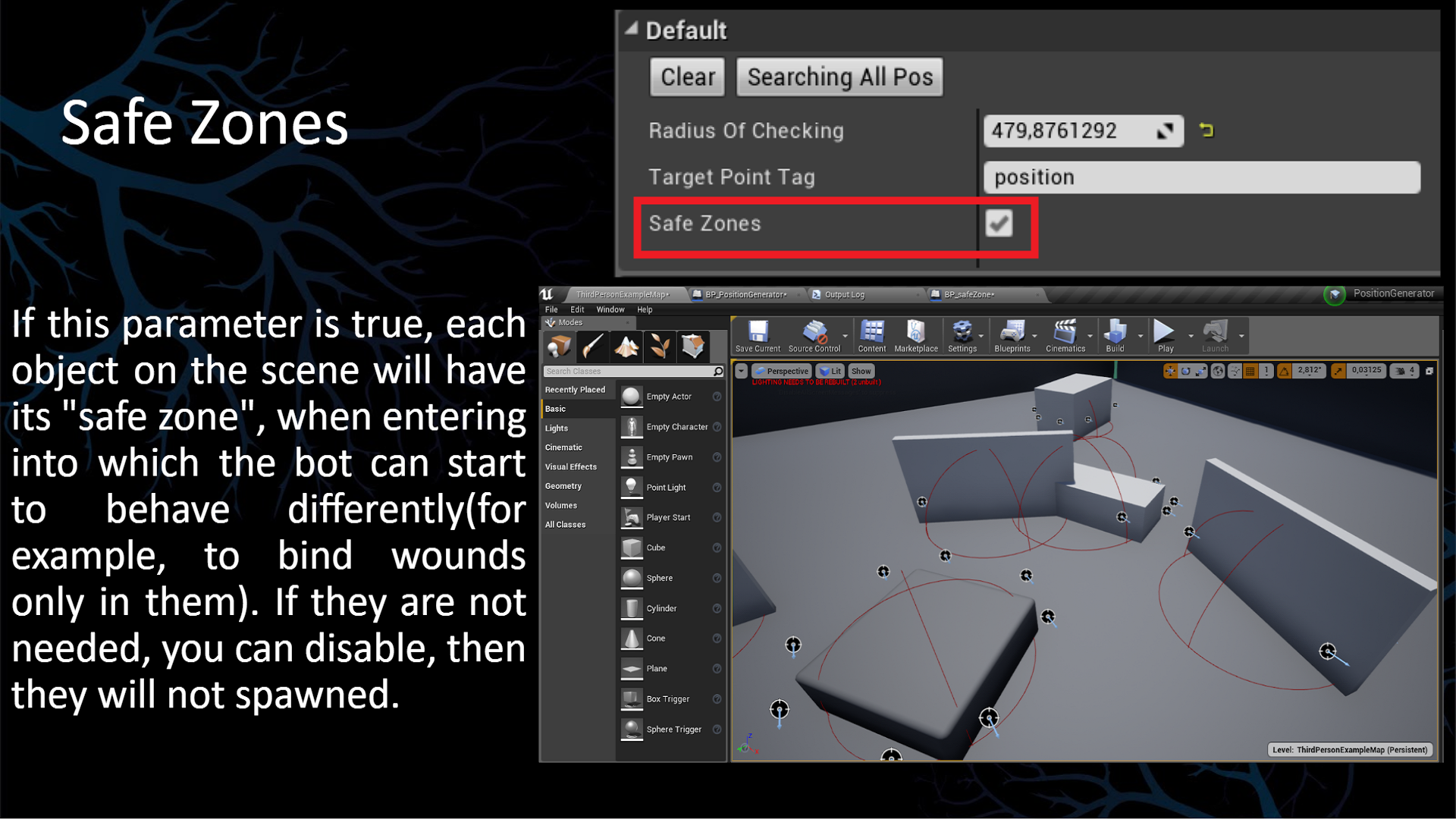Toggle Safe Zones checkbox on
The width and height of the screenshot is (1456, 819).
coord(999,223)
